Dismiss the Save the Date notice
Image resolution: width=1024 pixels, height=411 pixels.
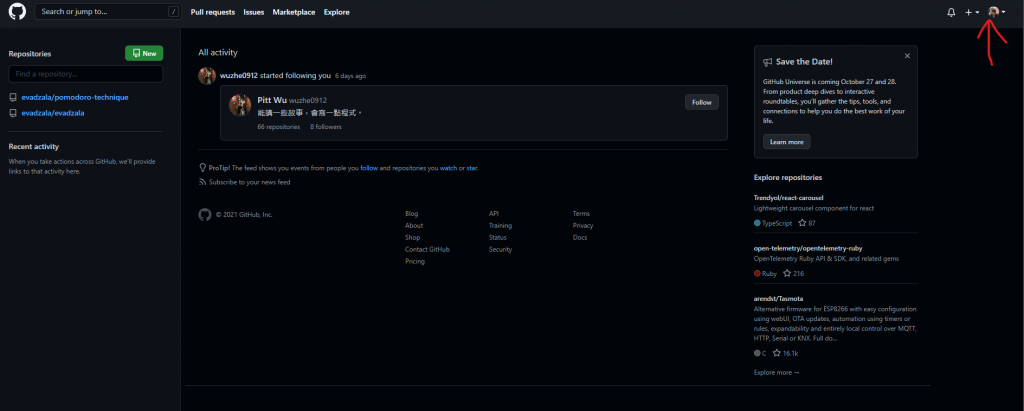(907, 56)
